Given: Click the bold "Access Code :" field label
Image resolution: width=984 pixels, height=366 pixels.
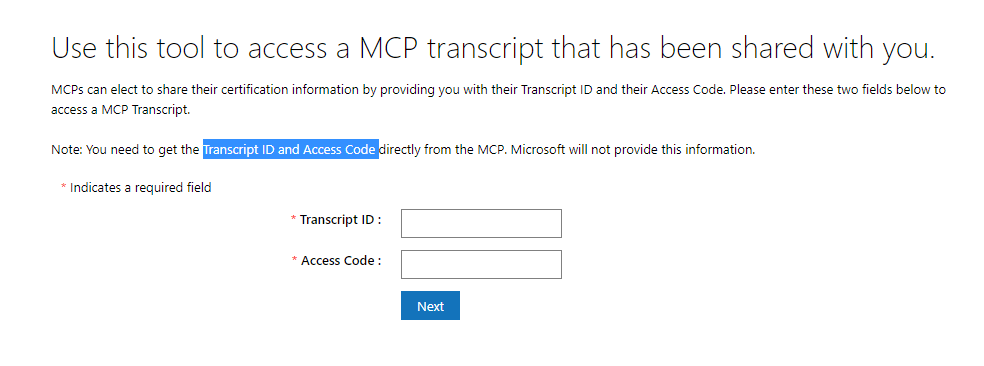Looking at the screenshot, I should coord(341,261).
